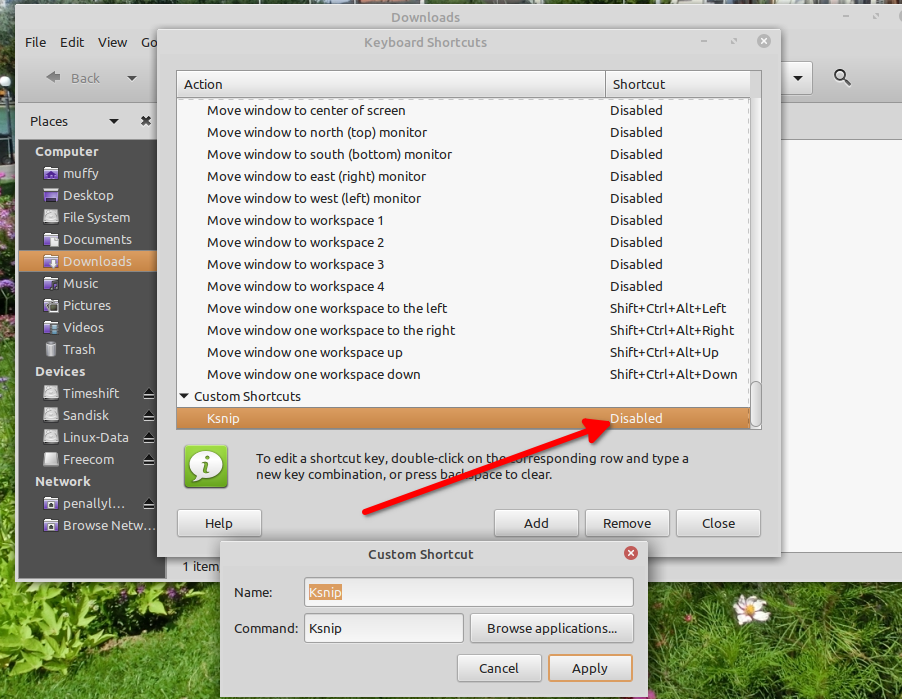Open the View menu

pos(112,42)
